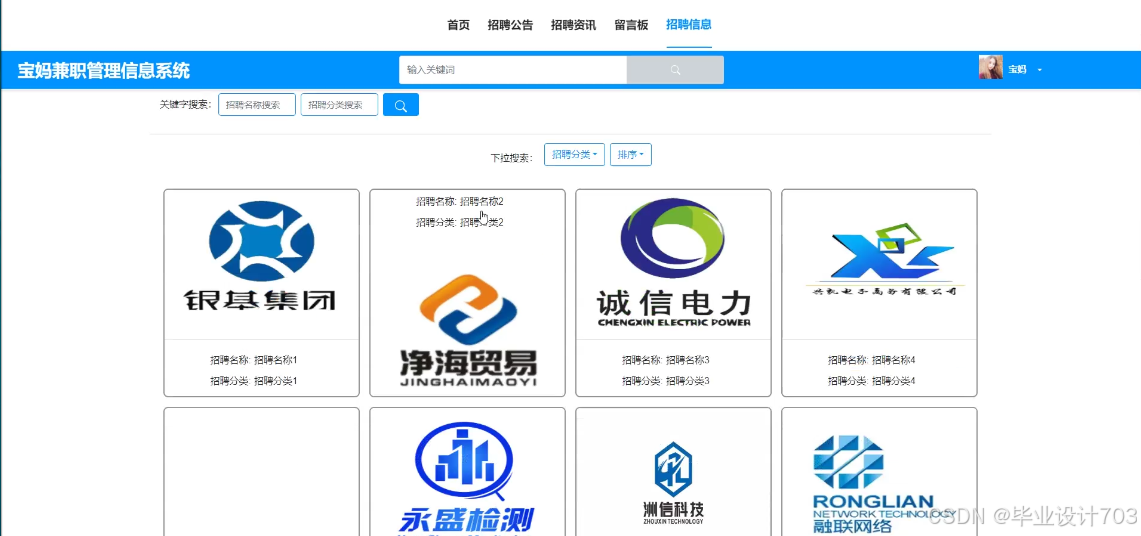Focus the 招聘名称搜索 input

coord(257,105)
